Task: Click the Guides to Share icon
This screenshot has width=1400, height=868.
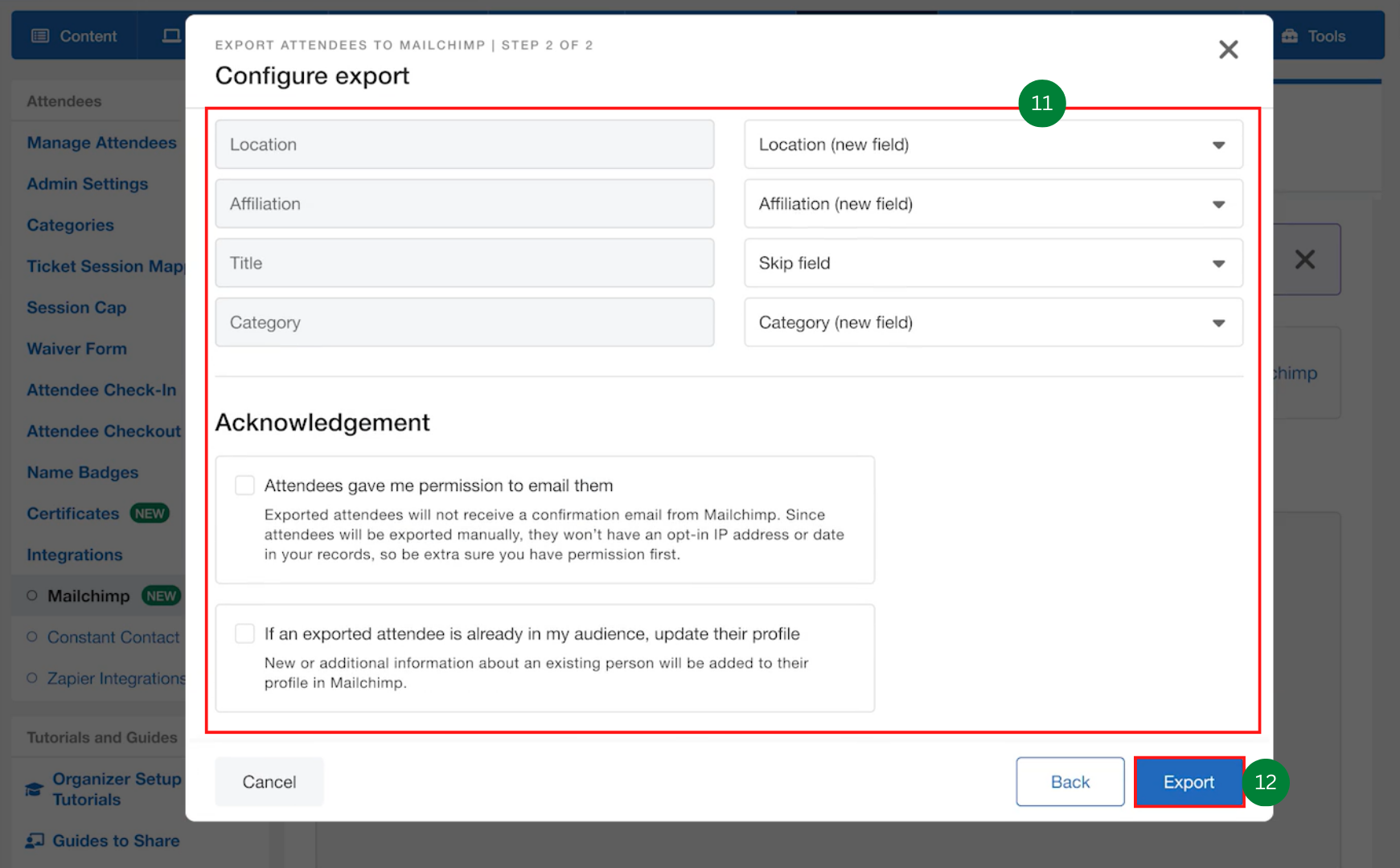Action: 35,841
